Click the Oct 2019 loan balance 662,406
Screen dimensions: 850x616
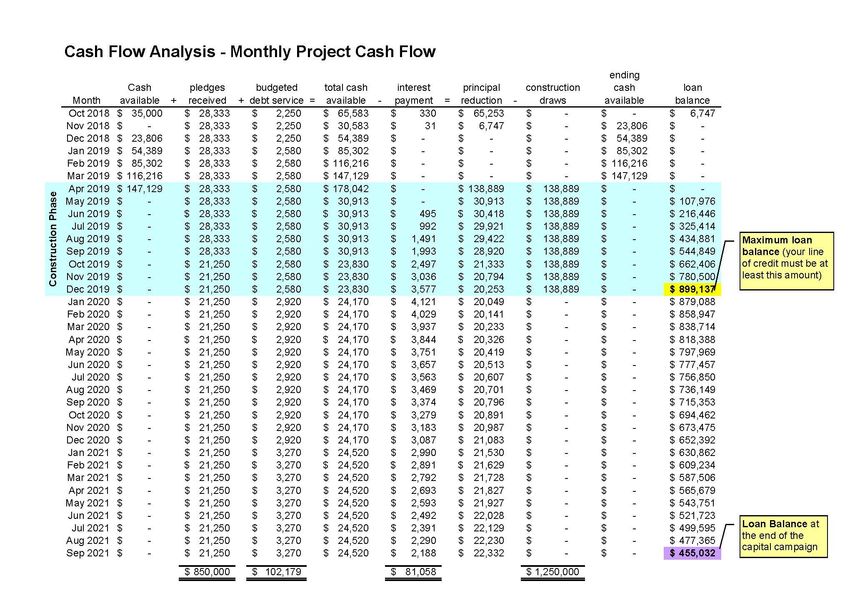tap(697, 264)
